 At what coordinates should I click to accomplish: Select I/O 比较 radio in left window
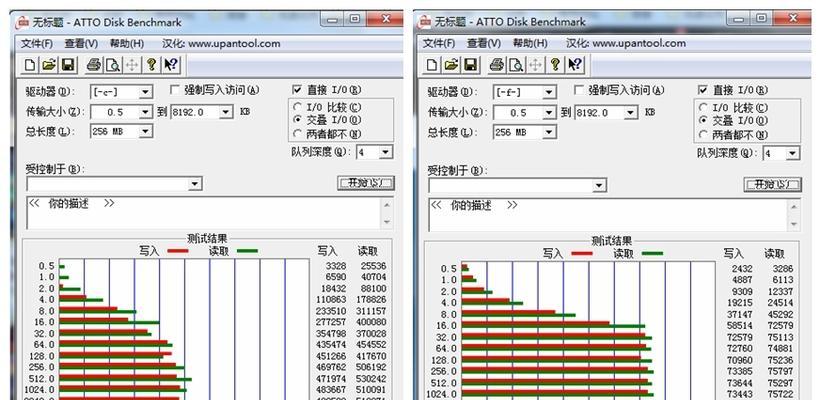coord(298,107)
